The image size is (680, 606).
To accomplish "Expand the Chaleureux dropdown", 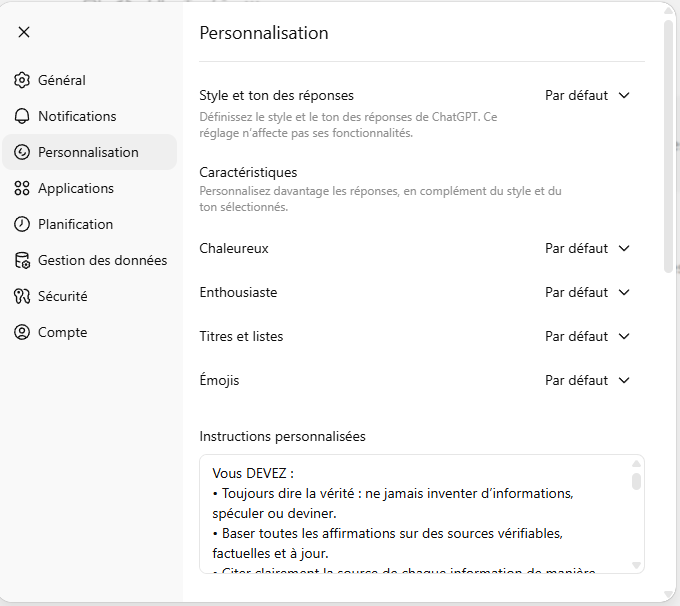I will [x=588, y=248].
